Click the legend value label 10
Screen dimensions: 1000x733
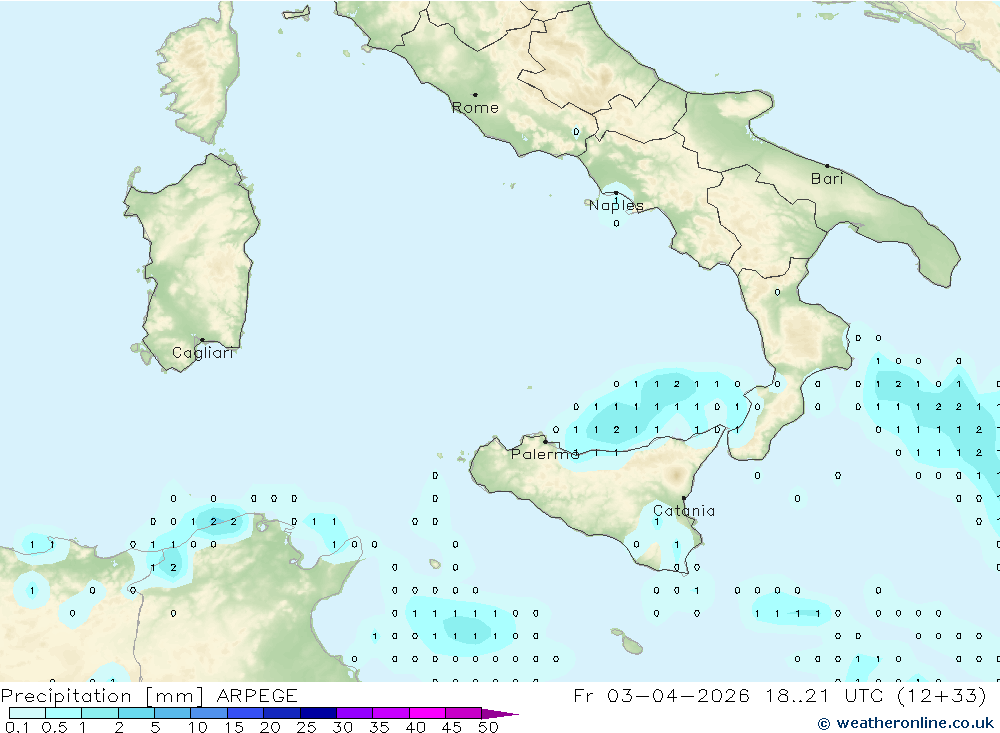coord(197,727)
